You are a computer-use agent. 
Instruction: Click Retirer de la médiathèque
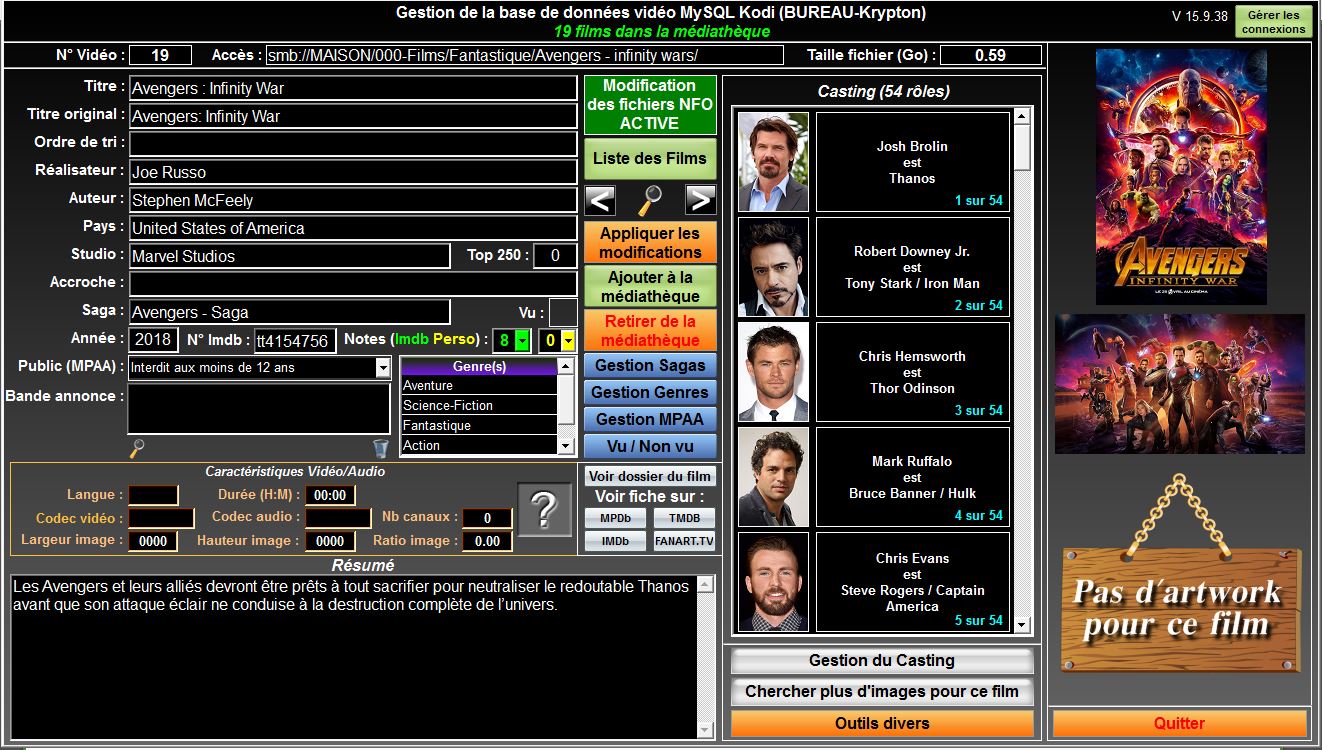650,330
